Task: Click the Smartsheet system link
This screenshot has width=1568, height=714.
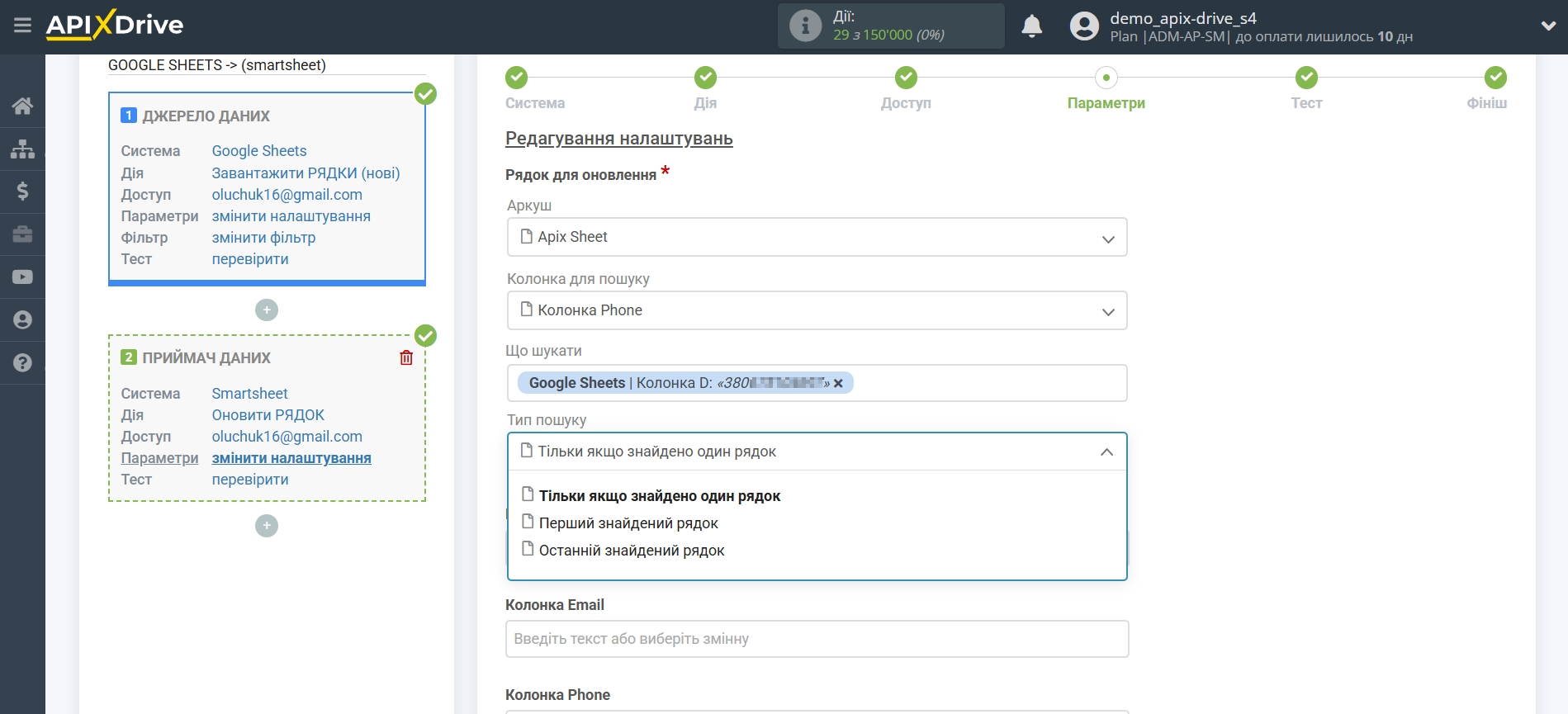Action: click(x=249, y=394)
